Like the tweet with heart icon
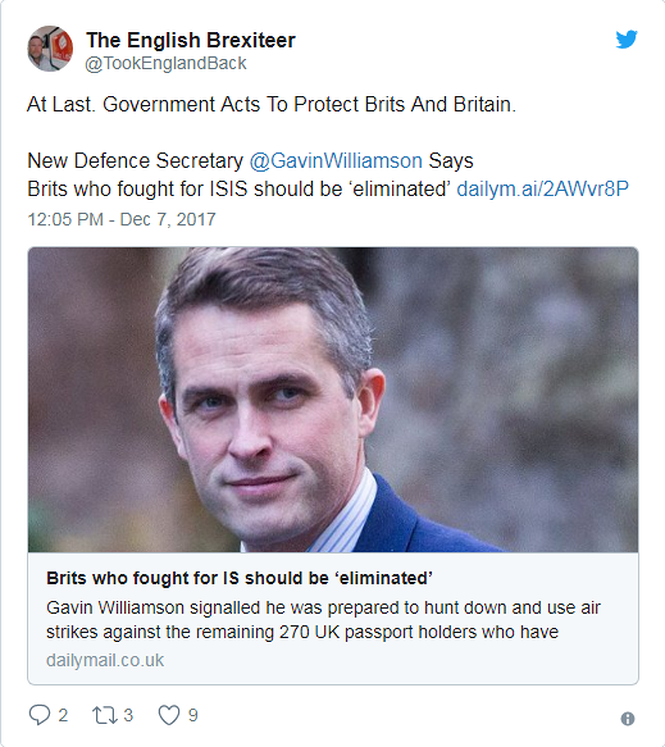Image resolution: width=665 pixels, height=747 pixels. coord(169,715)
